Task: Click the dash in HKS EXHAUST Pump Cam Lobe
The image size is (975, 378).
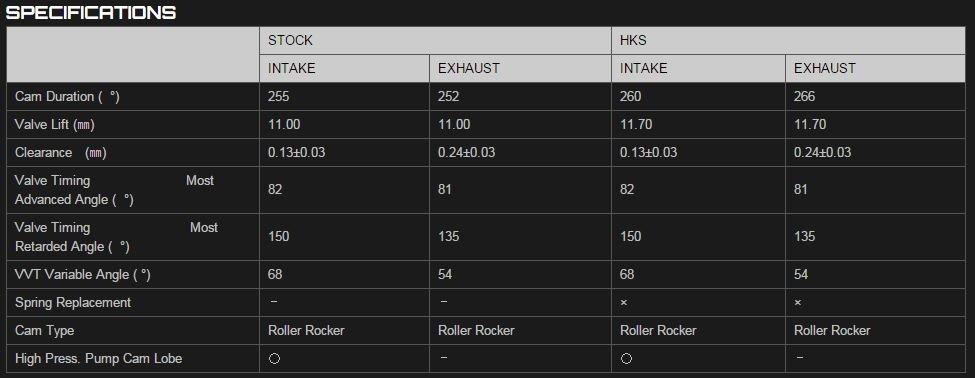Action: 800,357
